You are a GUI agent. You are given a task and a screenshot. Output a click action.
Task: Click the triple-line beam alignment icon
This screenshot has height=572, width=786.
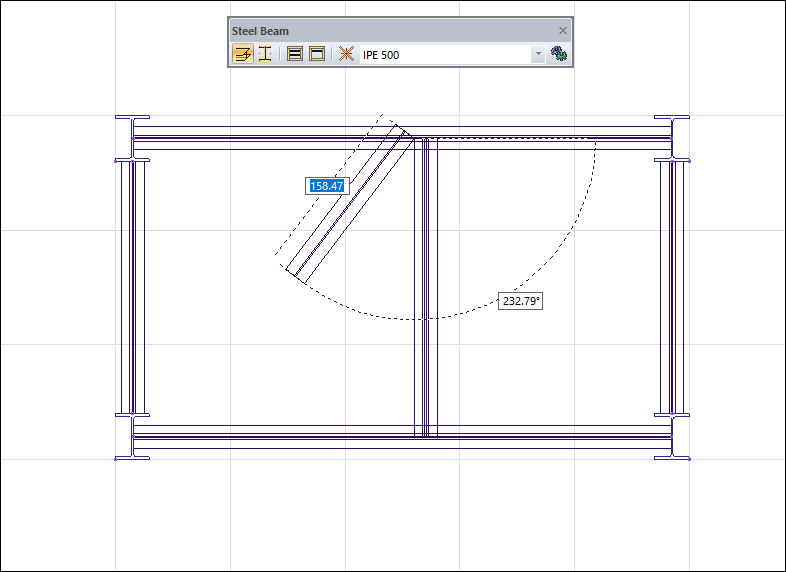[295, 54]
